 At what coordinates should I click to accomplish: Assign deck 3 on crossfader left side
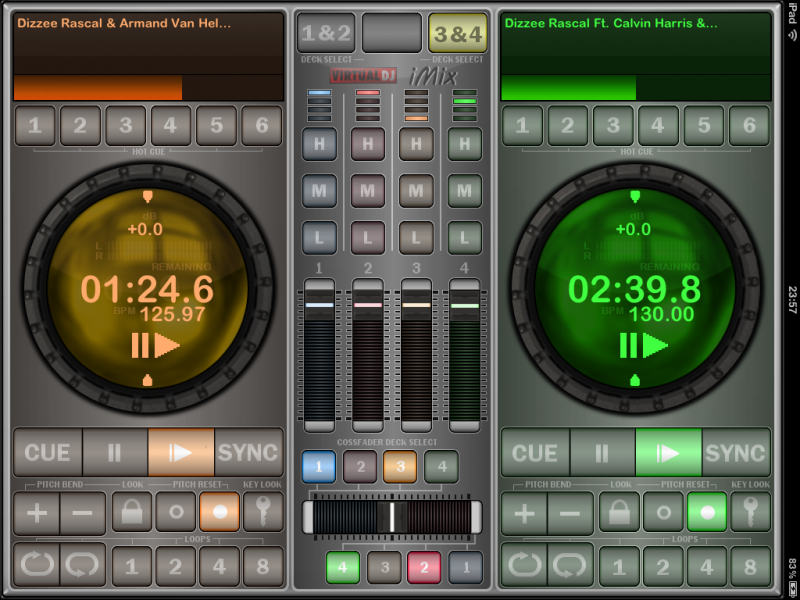pos(400,466)
